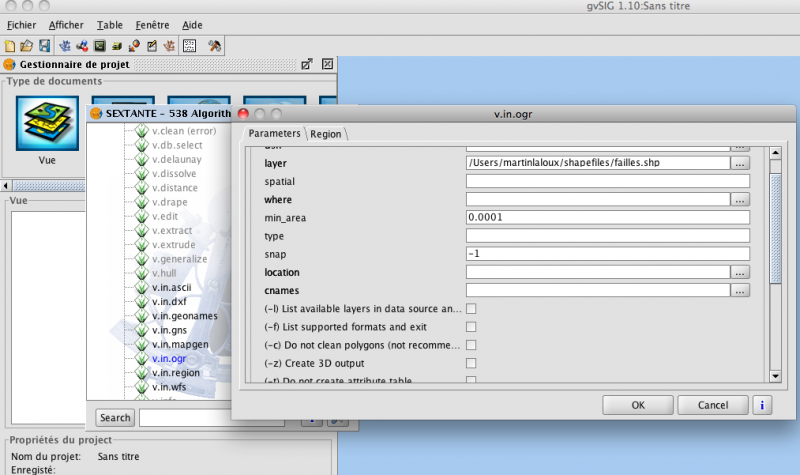Click the min_area input field
This screenshot has width=800, height=475.
tap(607, 217)
